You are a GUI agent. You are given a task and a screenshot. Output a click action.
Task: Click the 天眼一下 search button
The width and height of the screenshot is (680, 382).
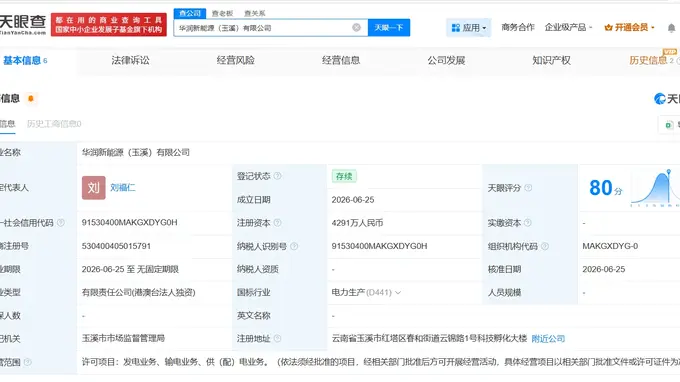click(x=389, y=28)
